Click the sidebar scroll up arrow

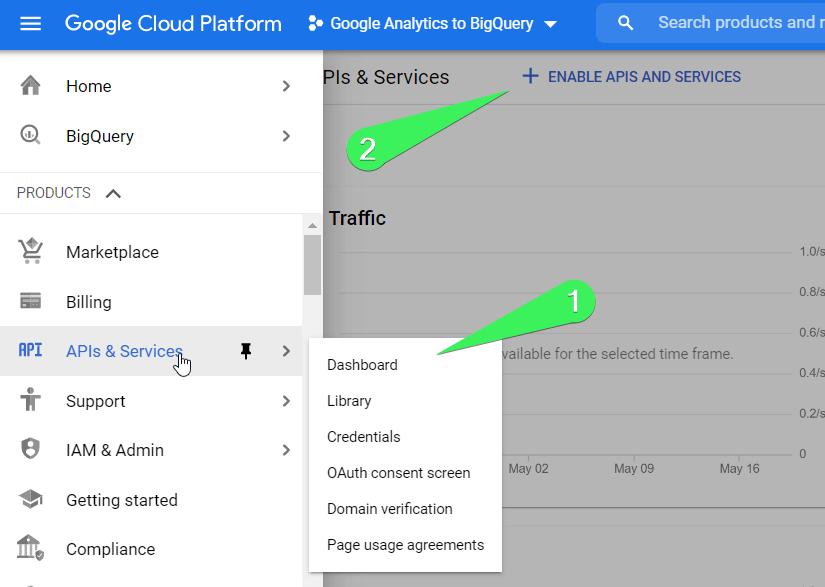point(313,226)
